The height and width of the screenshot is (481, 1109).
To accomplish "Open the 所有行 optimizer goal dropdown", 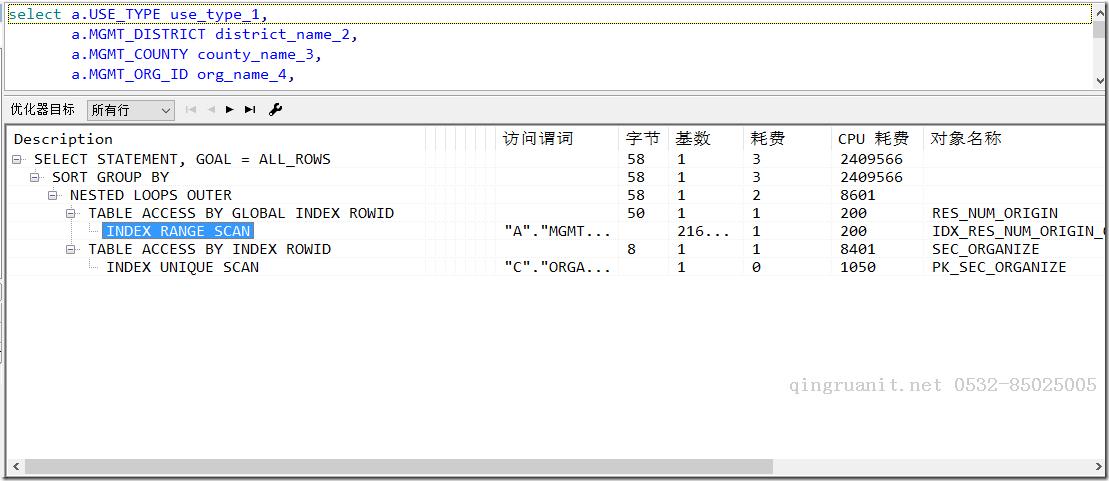I will click(131, 110).
